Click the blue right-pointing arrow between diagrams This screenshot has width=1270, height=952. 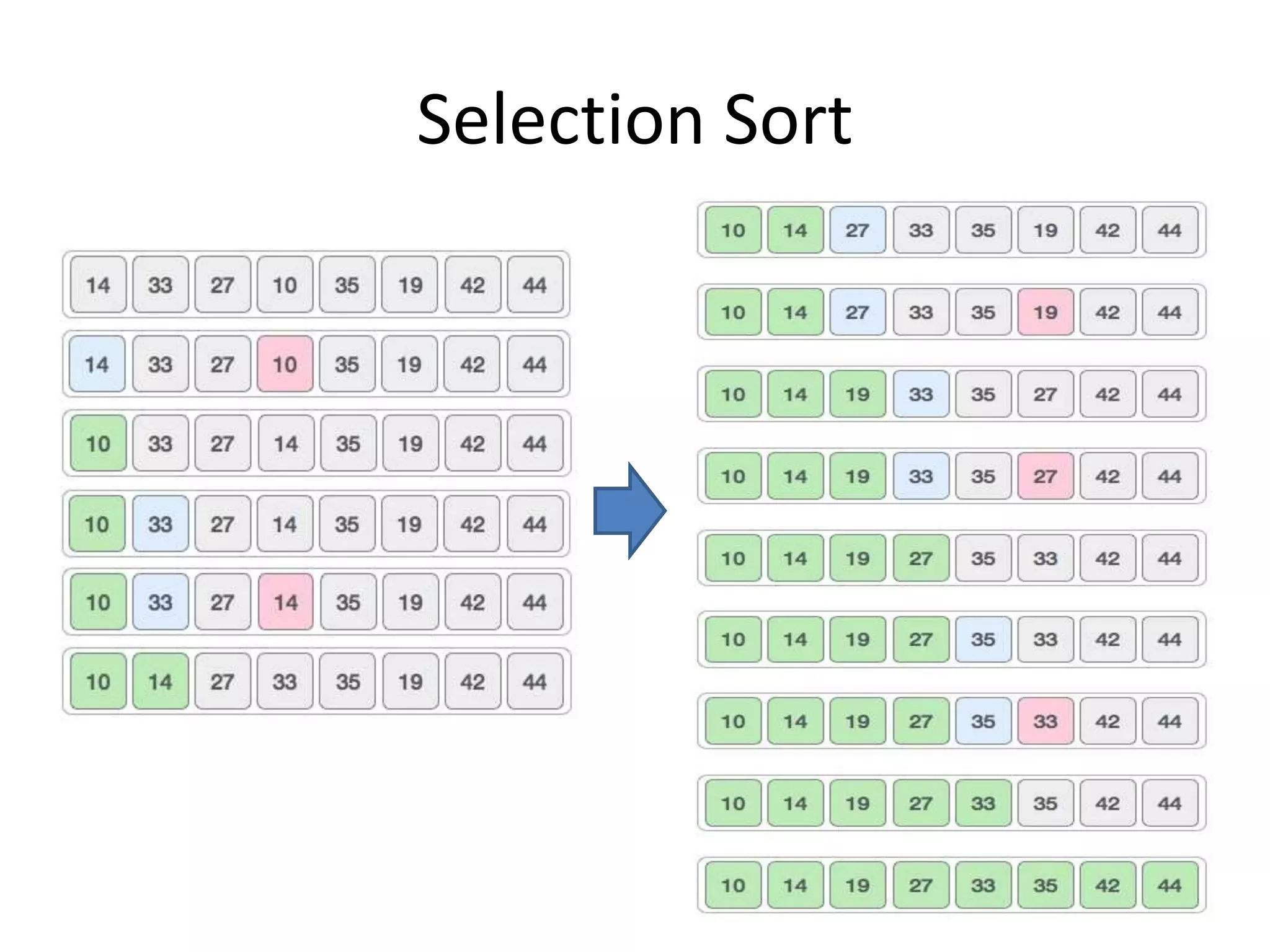point(629,511)
